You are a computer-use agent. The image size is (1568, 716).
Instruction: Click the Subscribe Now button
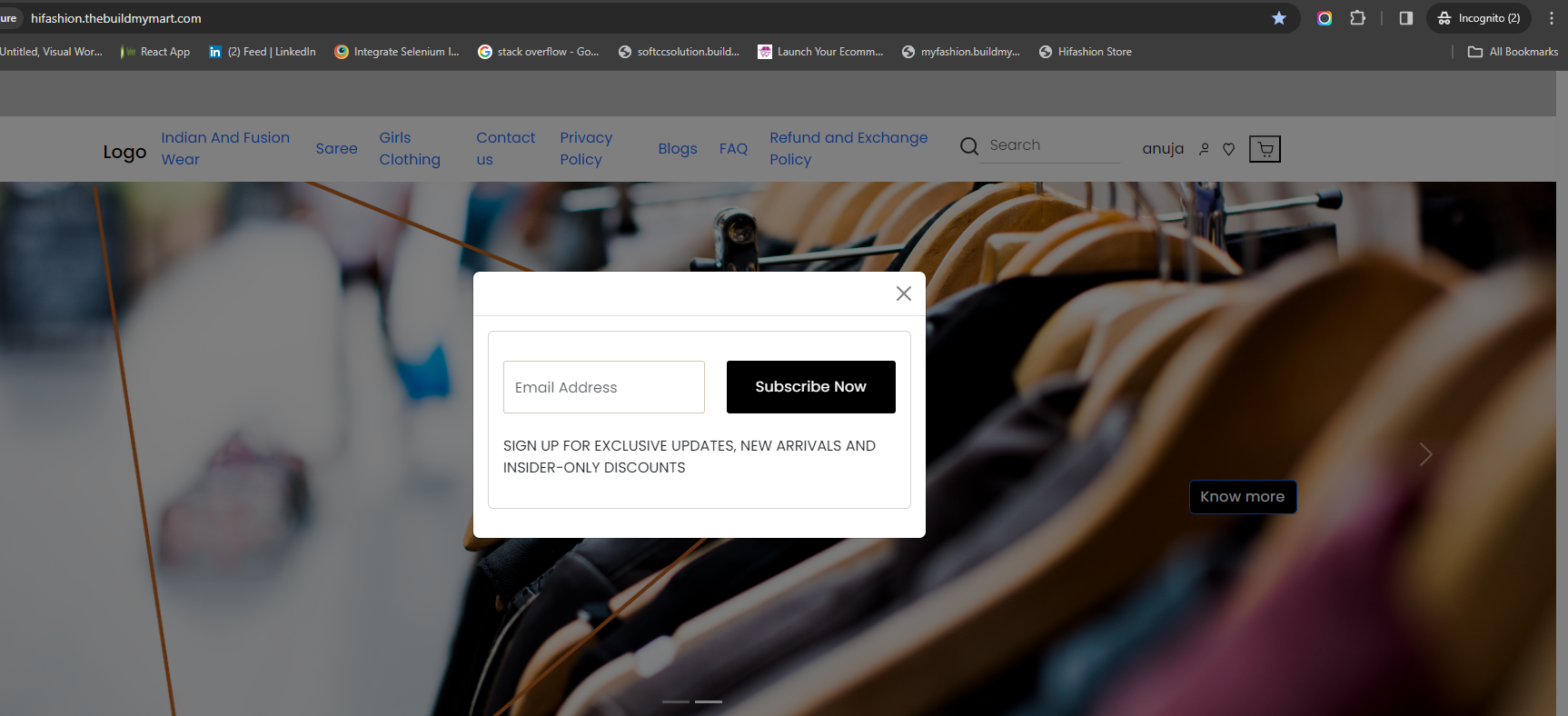811,387
